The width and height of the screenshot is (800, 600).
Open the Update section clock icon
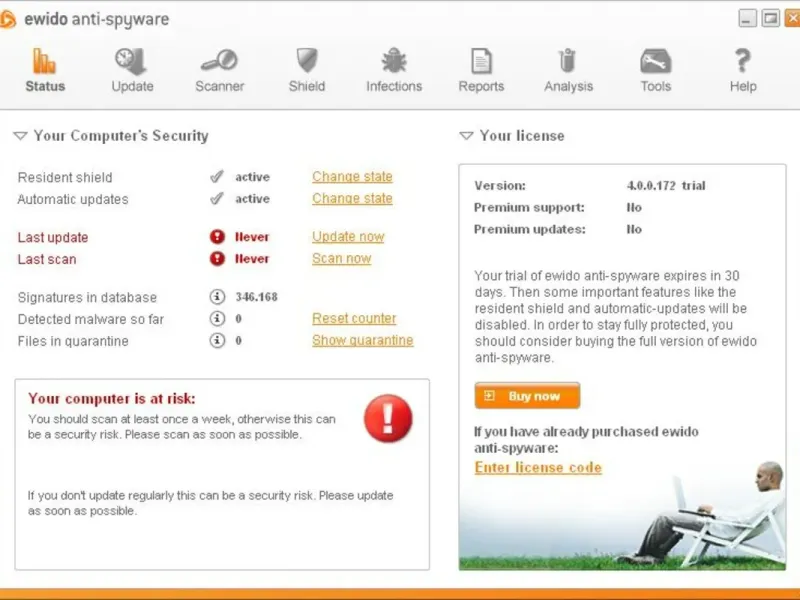131,61
